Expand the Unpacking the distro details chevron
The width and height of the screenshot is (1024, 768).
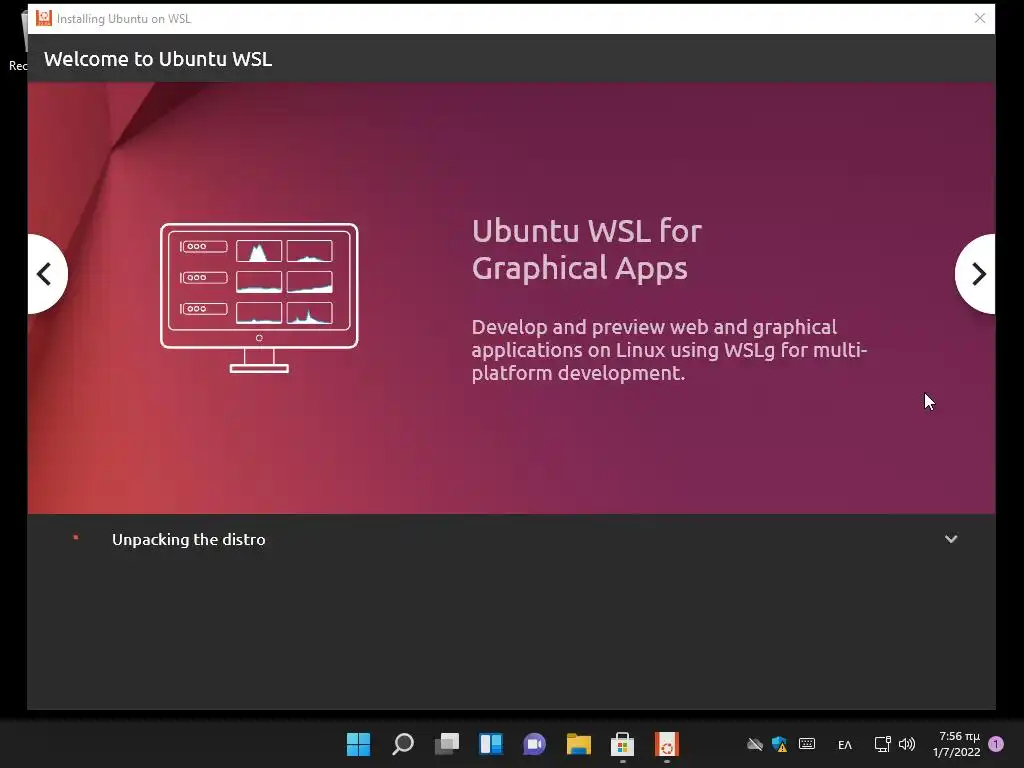(951, 539)
